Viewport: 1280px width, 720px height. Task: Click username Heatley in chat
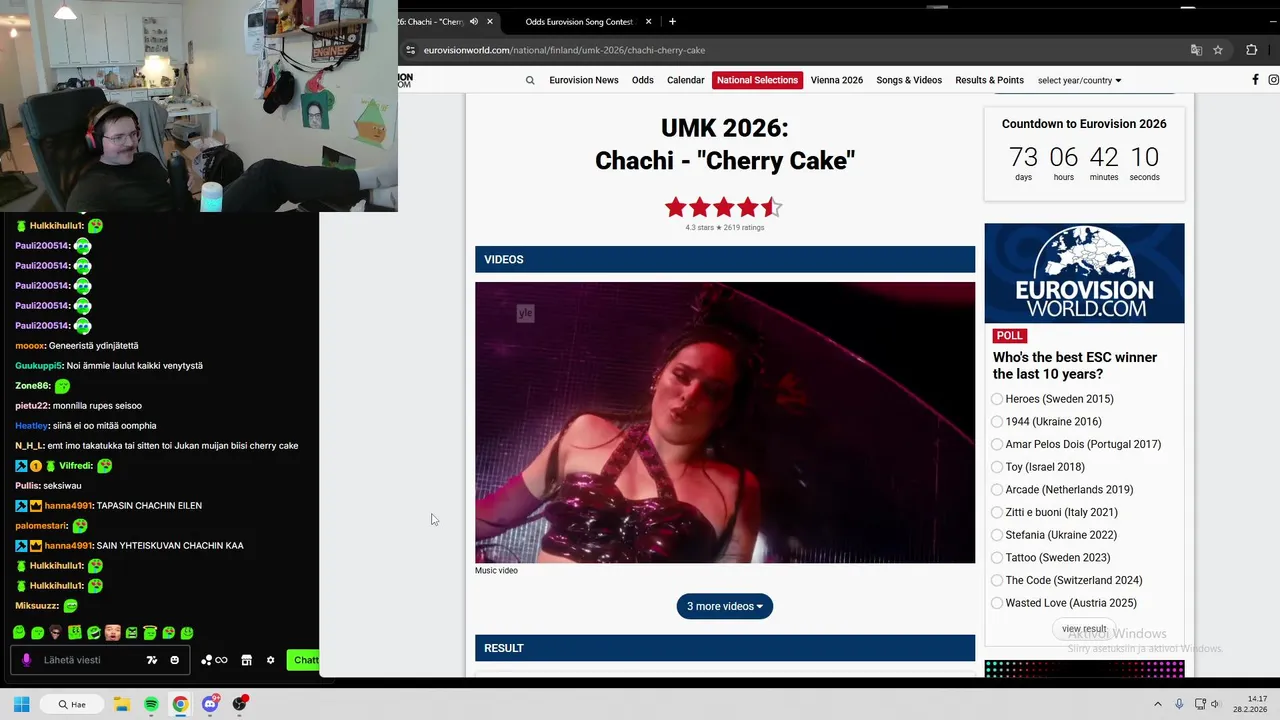coord(31,426)
